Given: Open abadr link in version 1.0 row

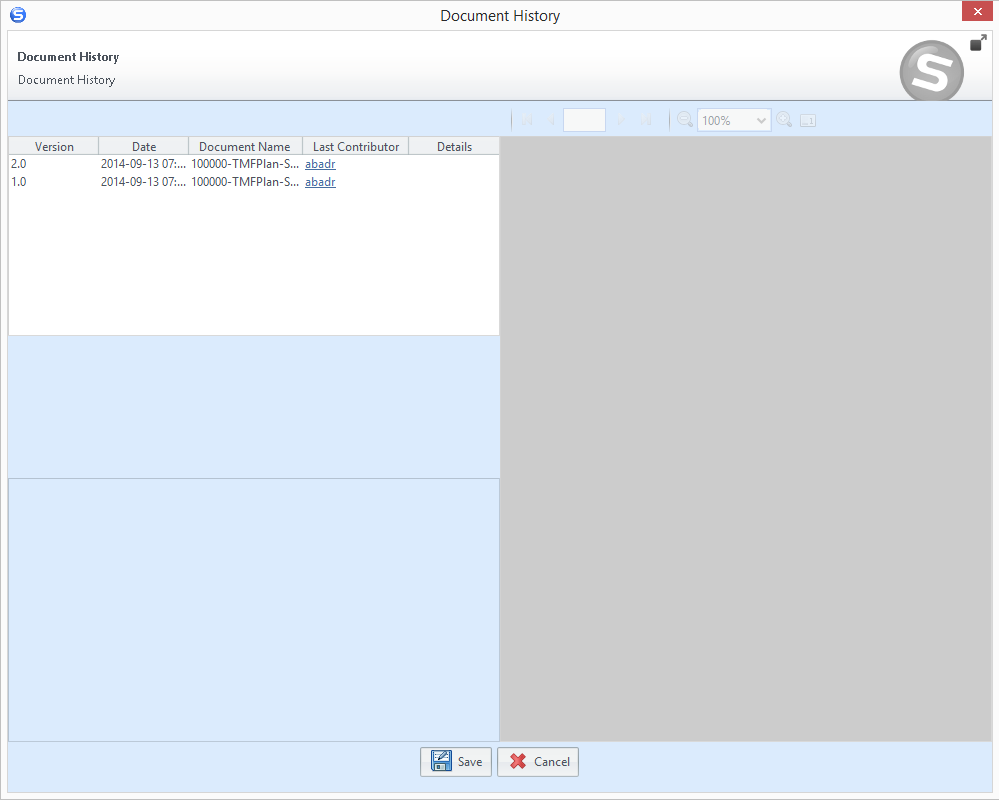Looking at the screenshot, I should point(320,182).
